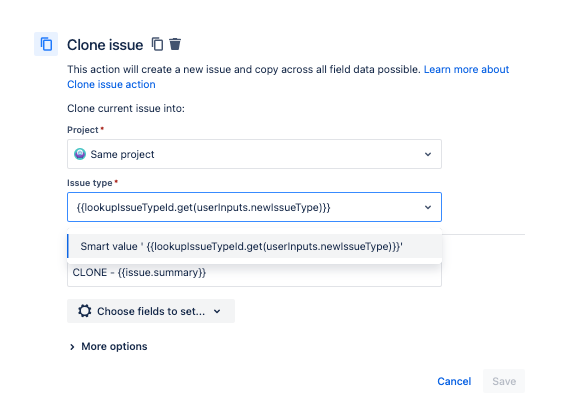Click inside the Issue type smart value field
Screen dimensions: 572x419
244,207
